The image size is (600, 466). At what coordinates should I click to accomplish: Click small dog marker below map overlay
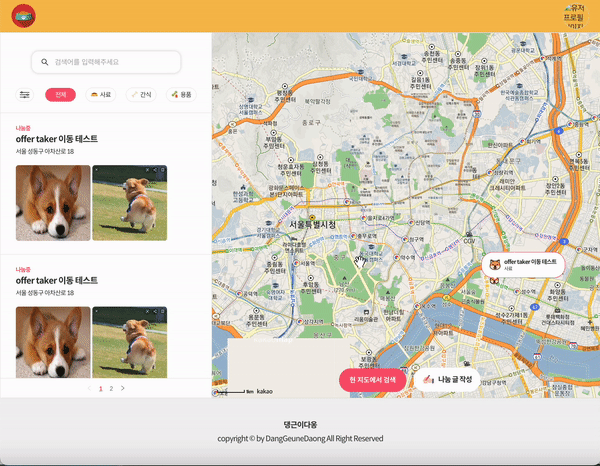coord(494,281)
